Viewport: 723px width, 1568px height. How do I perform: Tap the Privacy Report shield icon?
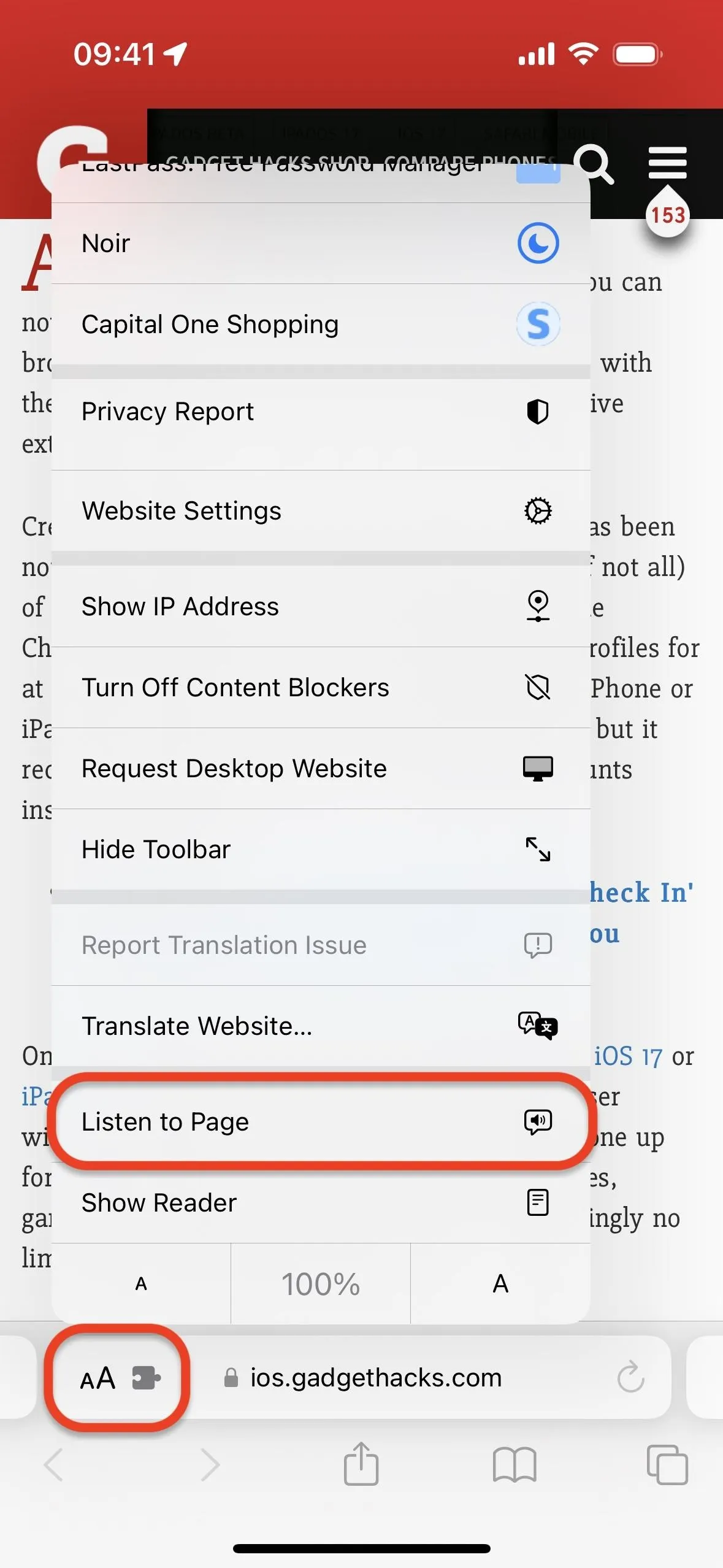tap(538, 412)
